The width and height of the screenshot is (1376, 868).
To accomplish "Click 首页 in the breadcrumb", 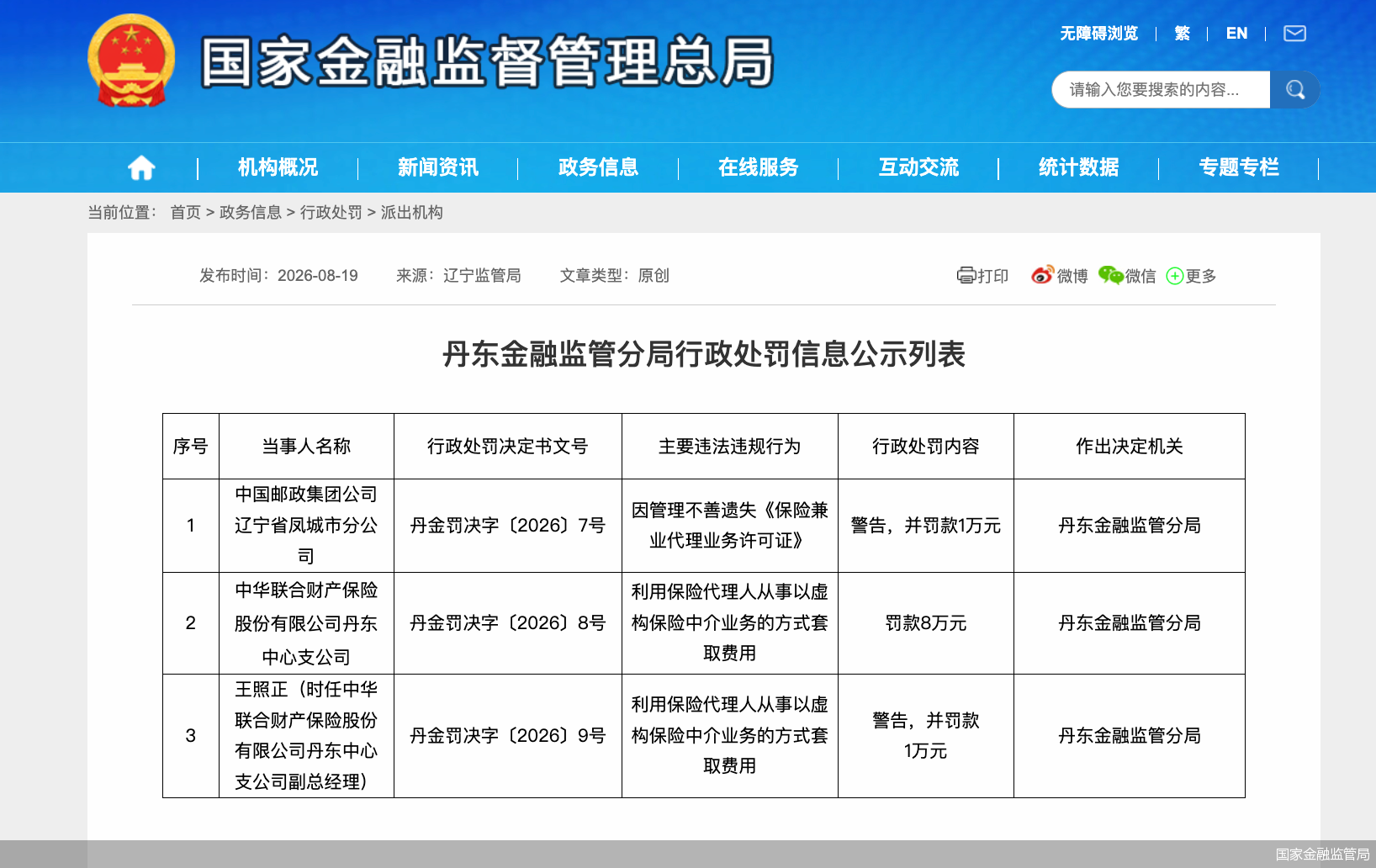I will pos(185,213).
